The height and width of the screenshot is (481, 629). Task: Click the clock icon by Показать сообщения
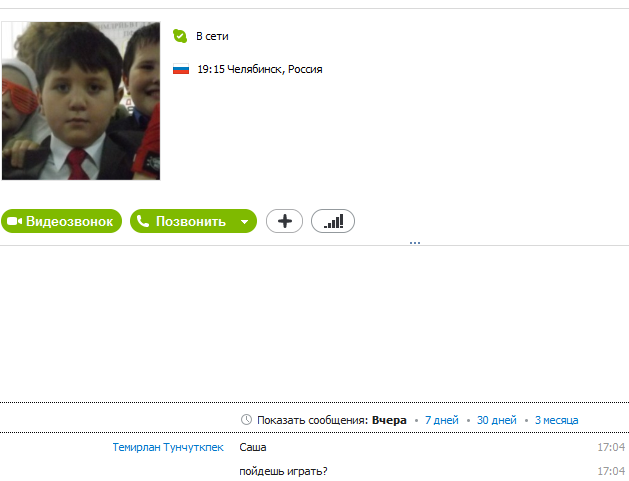point(246,420)
